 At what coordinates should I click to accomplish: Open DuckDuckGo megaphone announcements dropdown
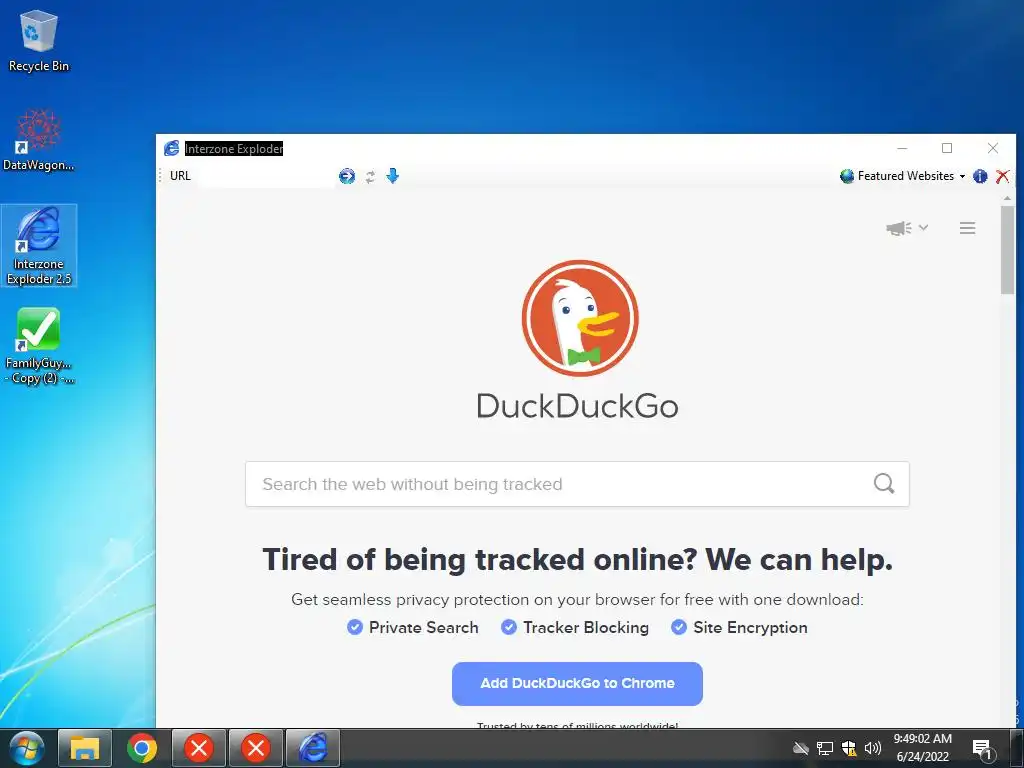906,228
